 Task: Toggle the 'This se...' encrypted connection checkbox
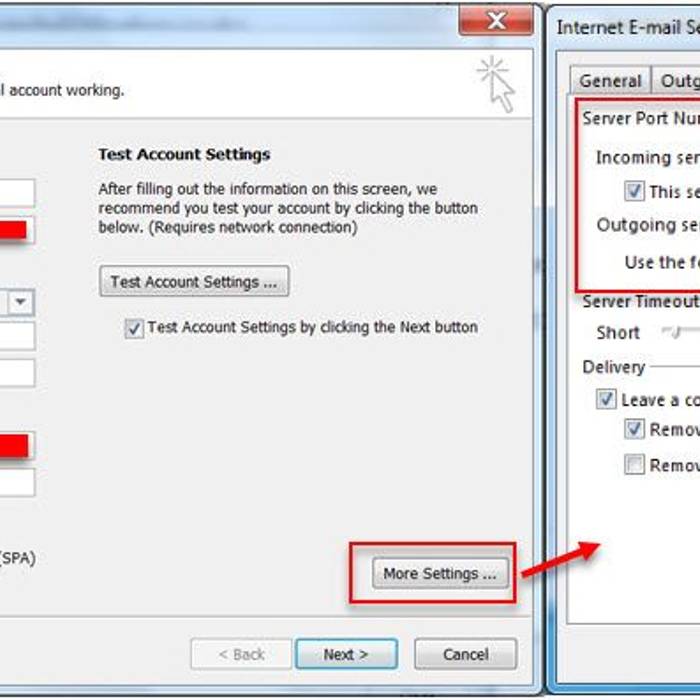pos(634,191)
